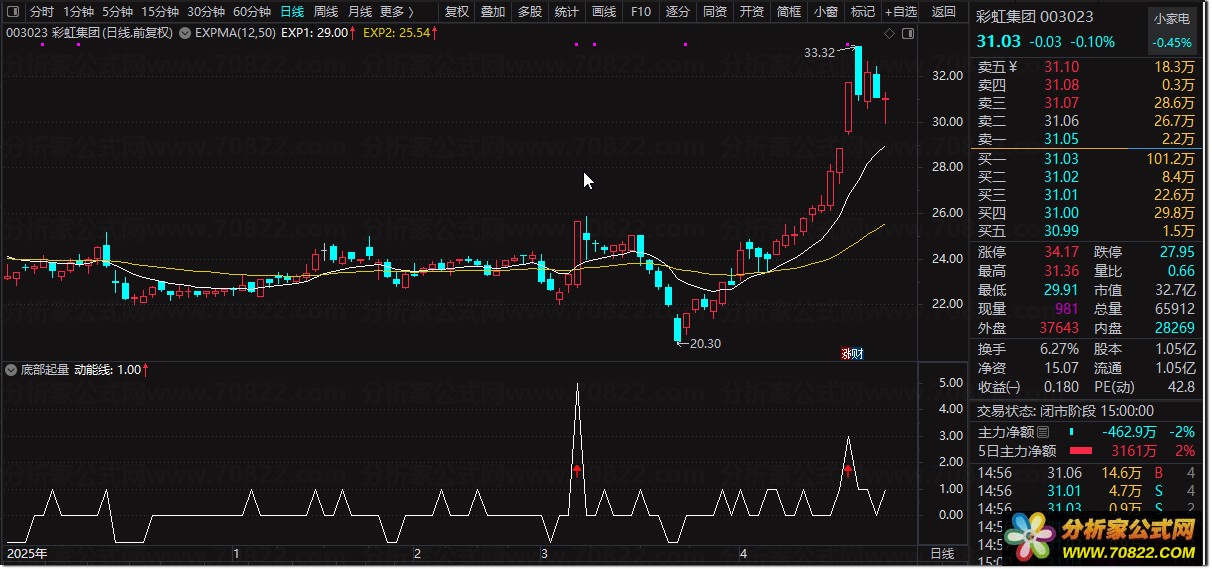Click the 涨财 badge on the chart
Viewport: 1212px width, 569px height.
852,352
